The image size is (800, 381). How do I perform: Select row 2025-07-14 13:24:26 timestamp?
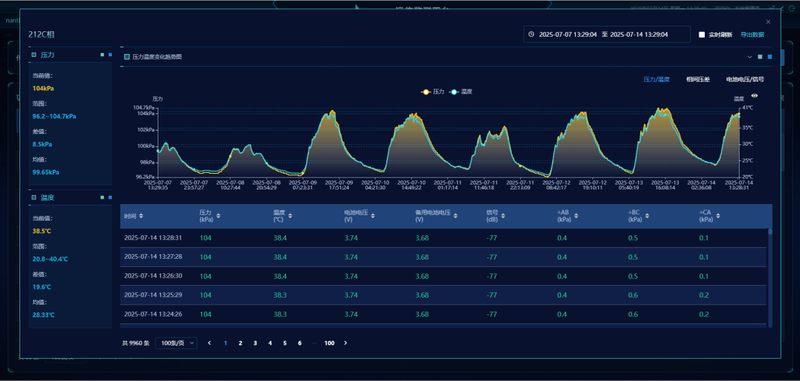coord(153,315)
